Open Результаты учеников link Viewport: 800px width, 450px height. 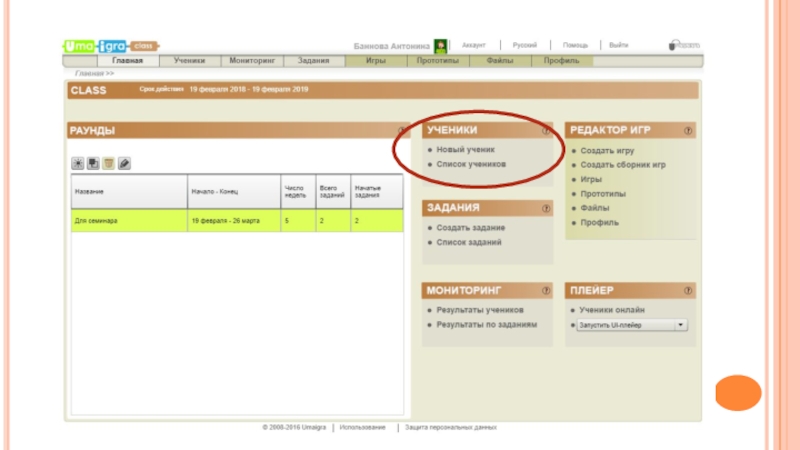pos(480,310)
